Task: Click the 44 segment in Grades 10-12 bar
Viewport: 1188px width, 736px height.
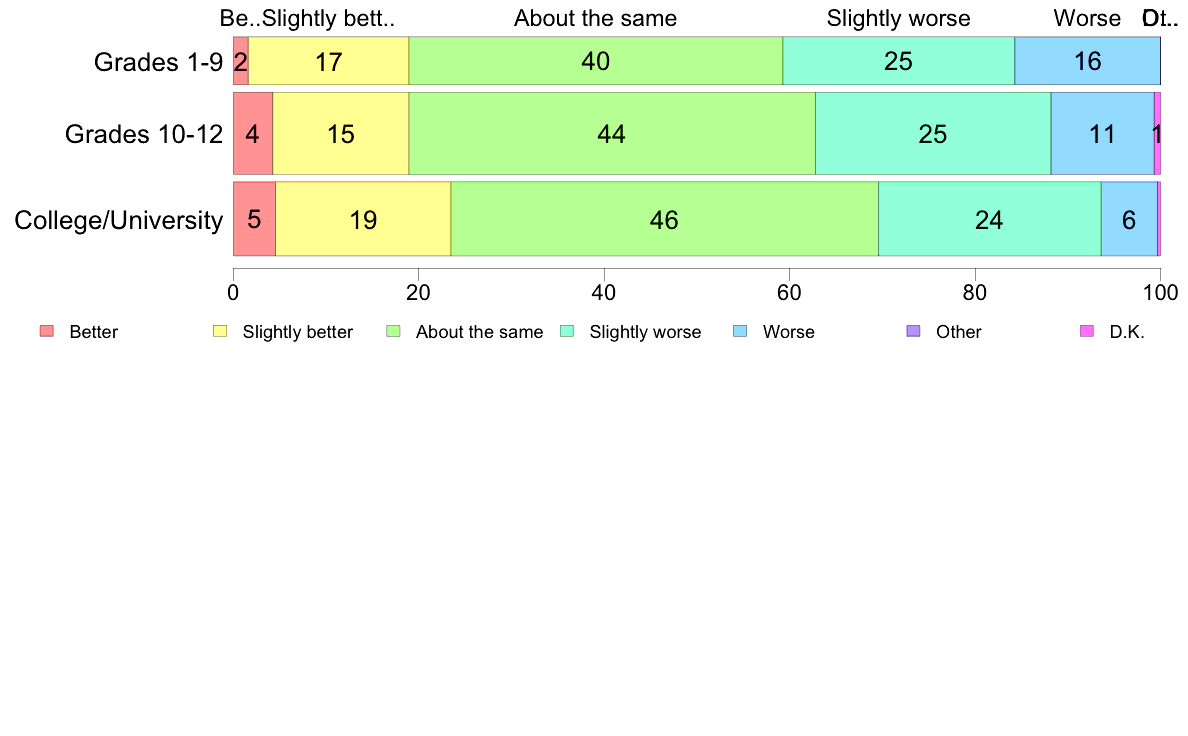Action: tap(612, 133)
